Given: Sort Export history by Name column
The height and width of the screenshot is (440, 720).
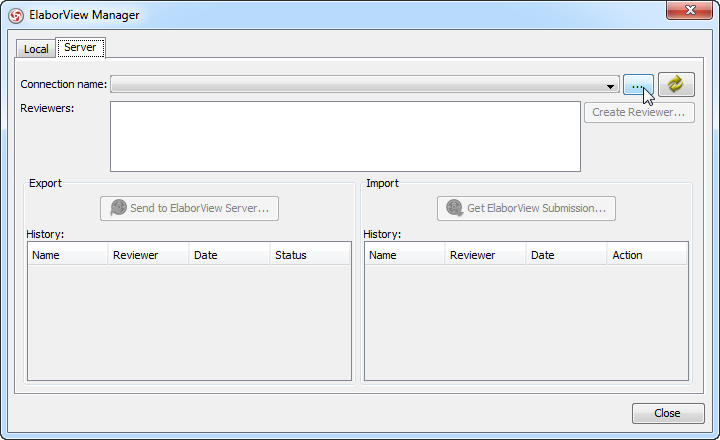Looking at the screenshot, I should pos(68,255).
